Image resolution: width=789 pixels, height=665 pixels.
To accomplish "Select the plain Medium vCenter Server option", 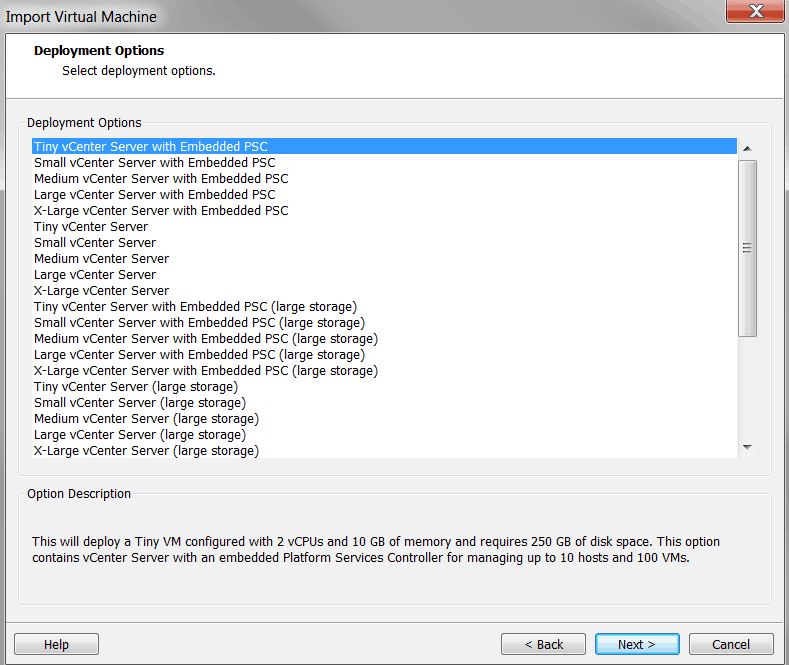I will [101, 259].
